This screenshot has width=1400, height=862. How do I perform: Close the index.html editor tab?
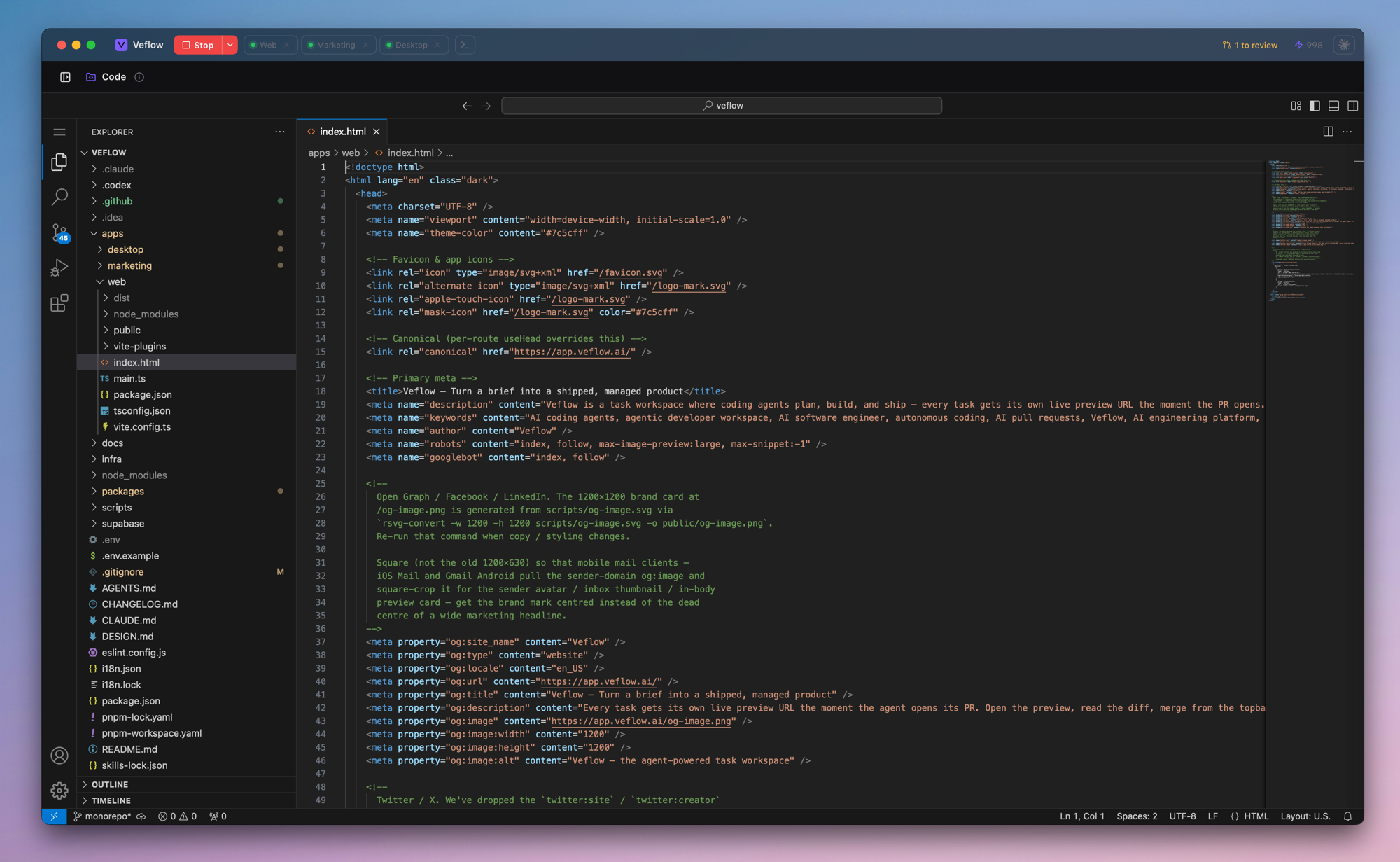pos(377,132)
